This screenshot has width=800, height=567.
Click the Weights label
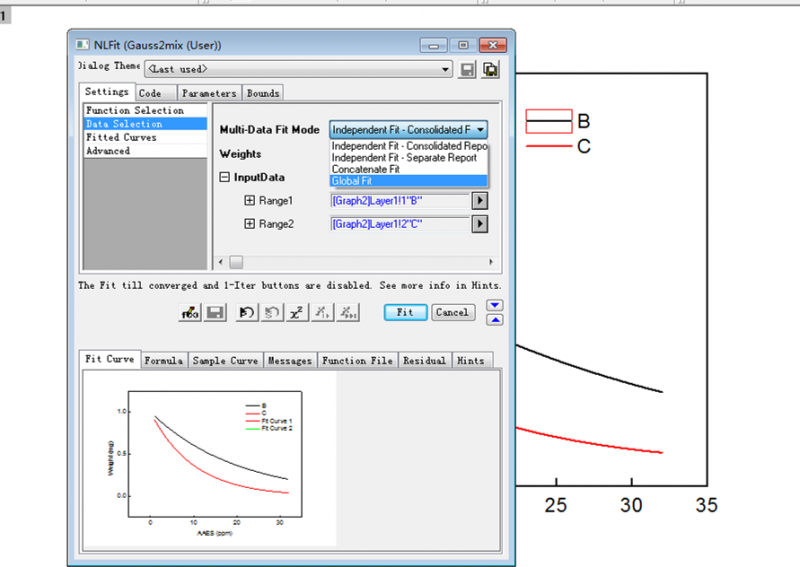pyautogui.click(x=240, y=154)
